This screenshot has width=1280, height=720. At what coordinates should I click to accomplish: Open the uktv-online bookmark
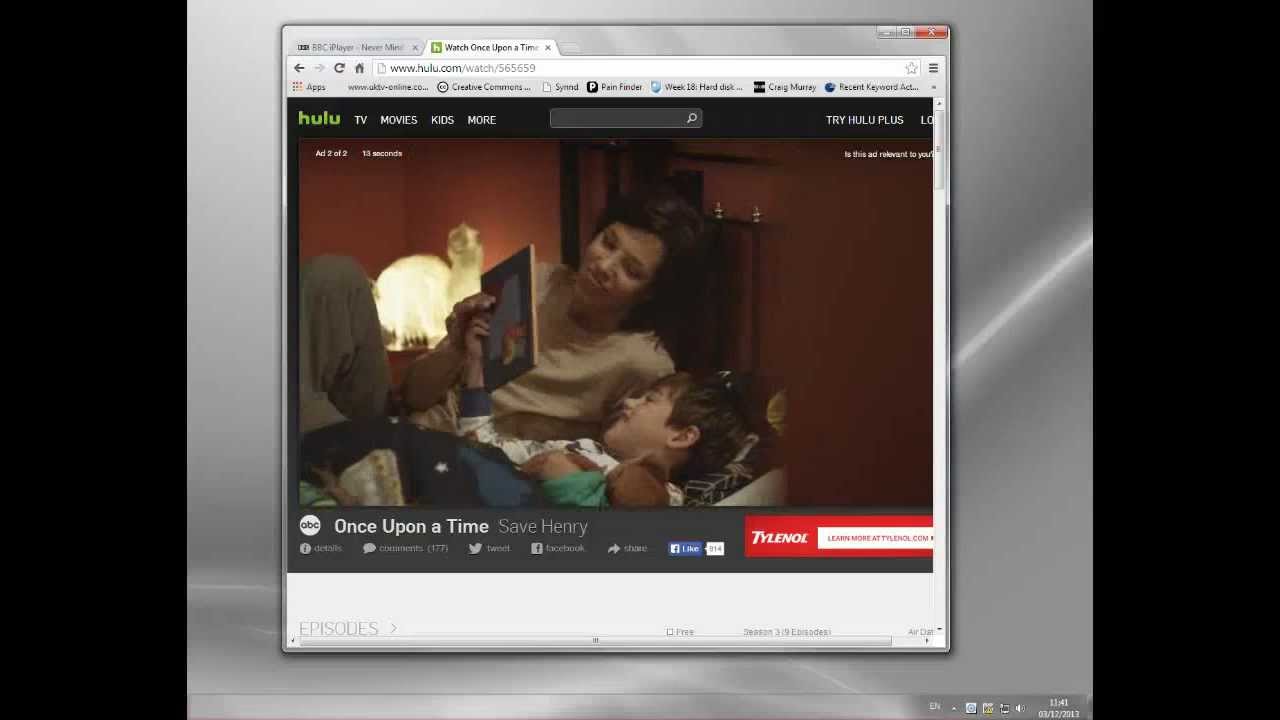[x=388, y=87]
